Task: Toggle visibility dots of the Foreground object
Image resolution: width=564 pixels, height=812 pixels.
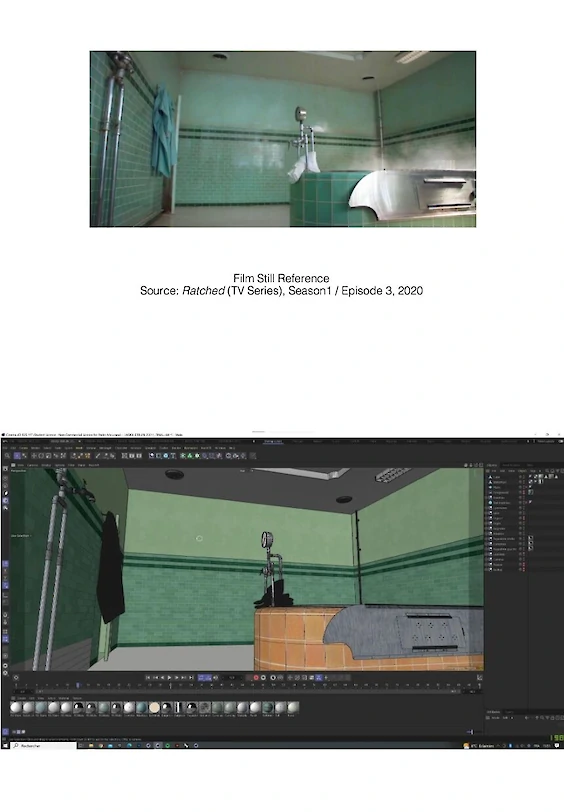Action: point(524,492)
